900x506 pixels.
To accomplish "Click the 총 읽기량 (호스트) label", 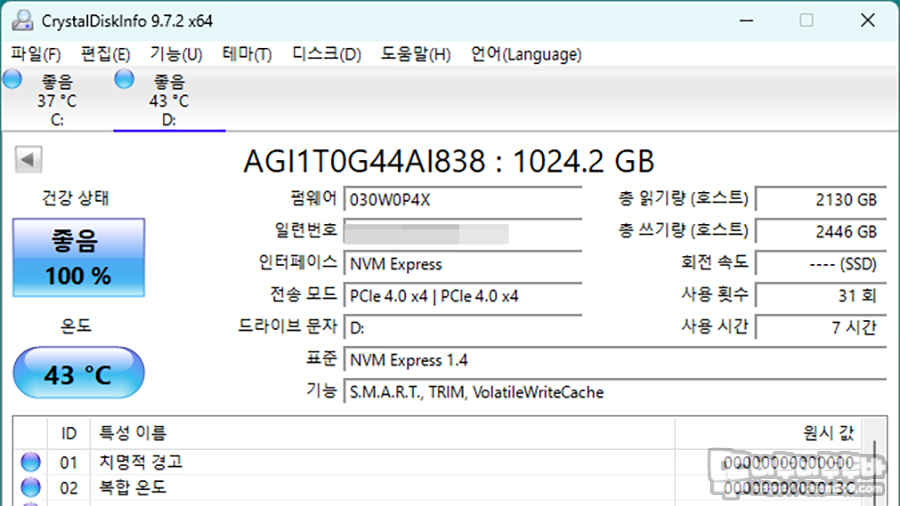I will click(683, 198).
